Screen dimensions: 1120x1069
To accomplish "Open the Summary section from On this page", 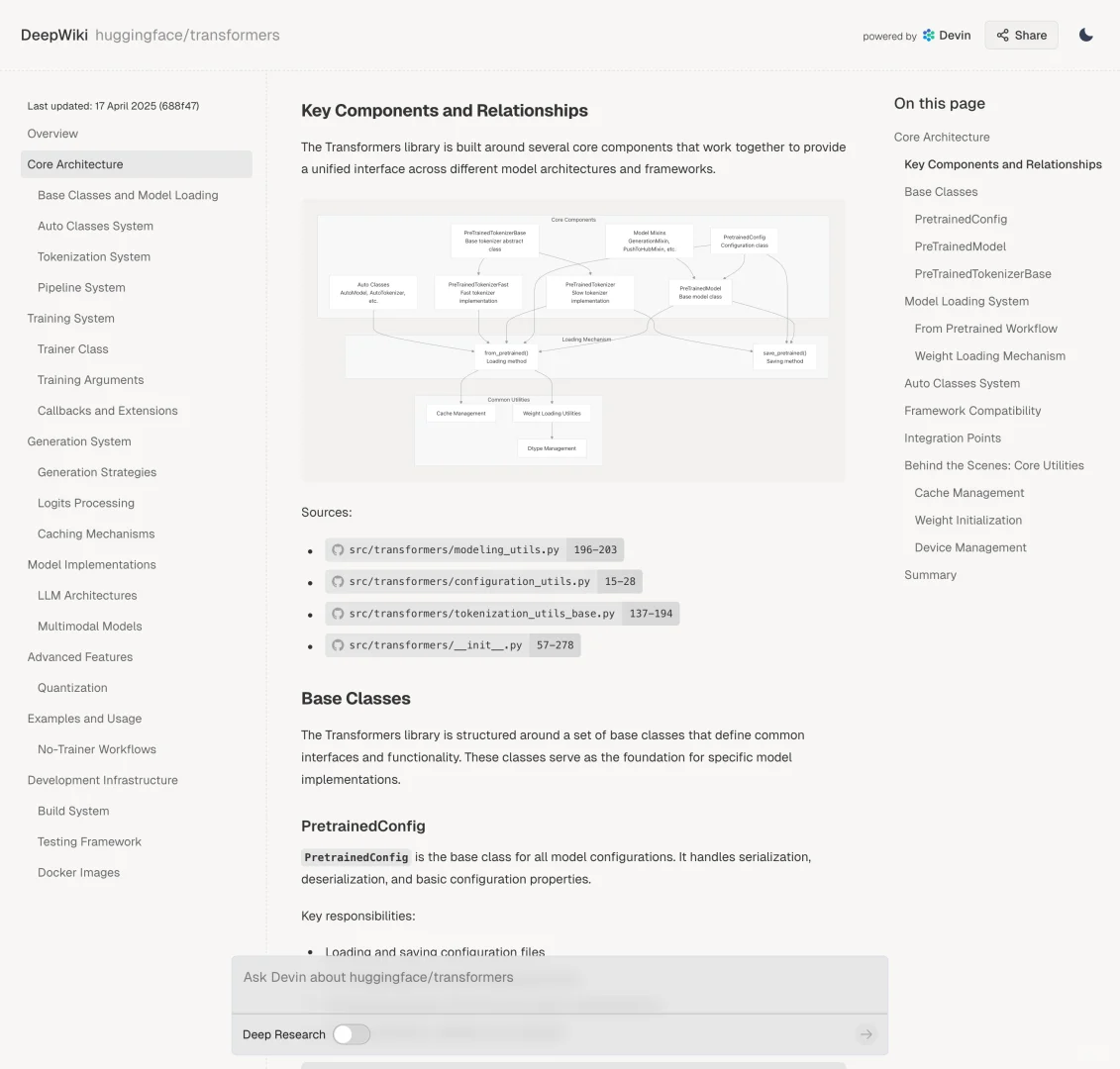I will point(930,574).
